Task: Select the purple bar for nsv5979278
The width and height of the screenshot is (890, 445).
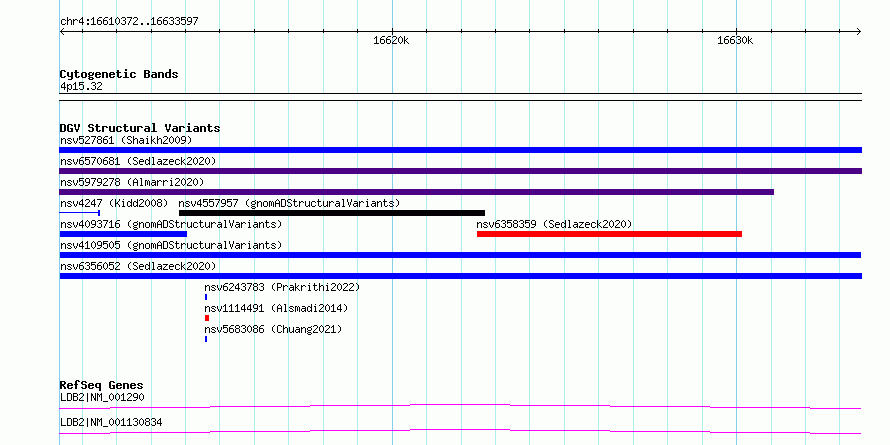Action: (x=417, y=192)
